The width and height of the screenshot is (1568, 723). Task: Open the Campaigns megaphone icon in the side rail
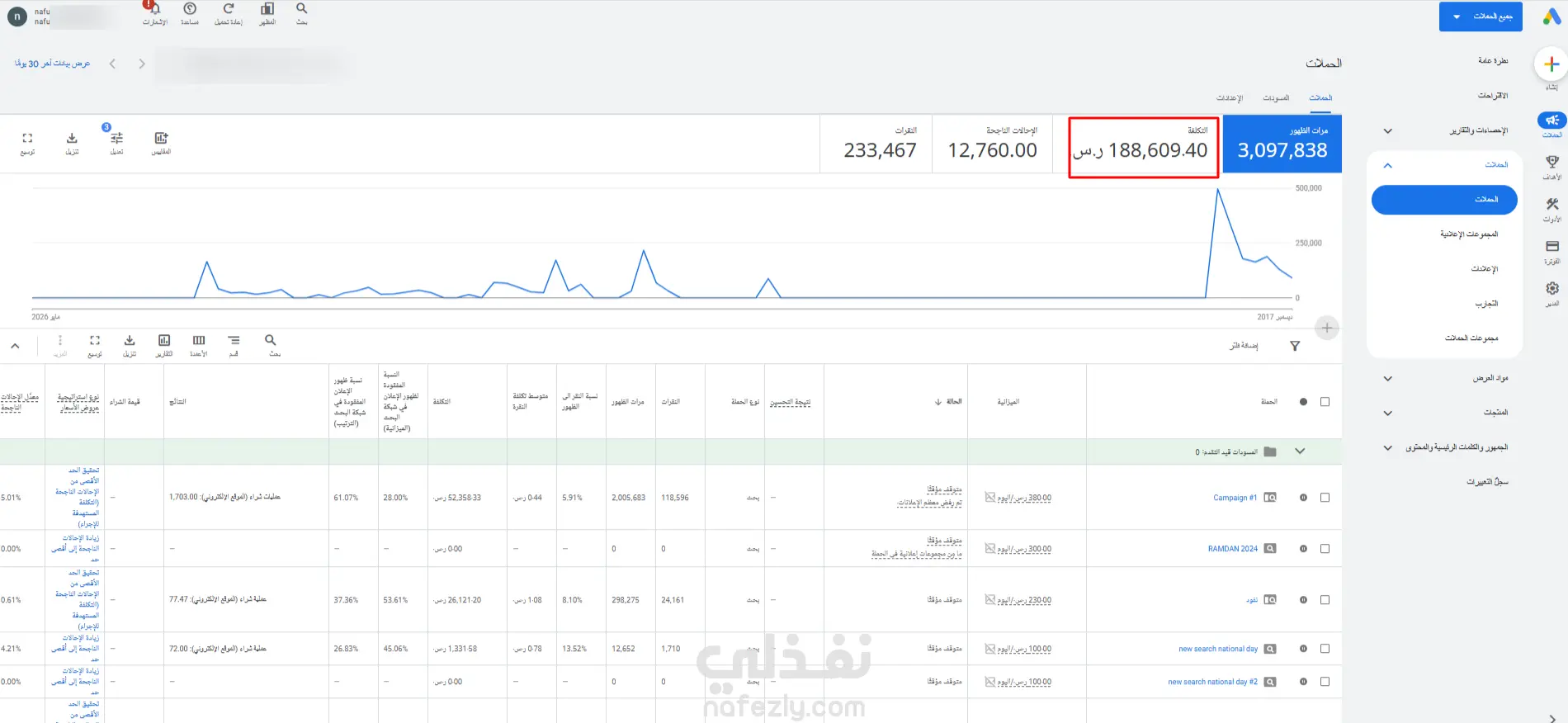[x=1552, y=120]
